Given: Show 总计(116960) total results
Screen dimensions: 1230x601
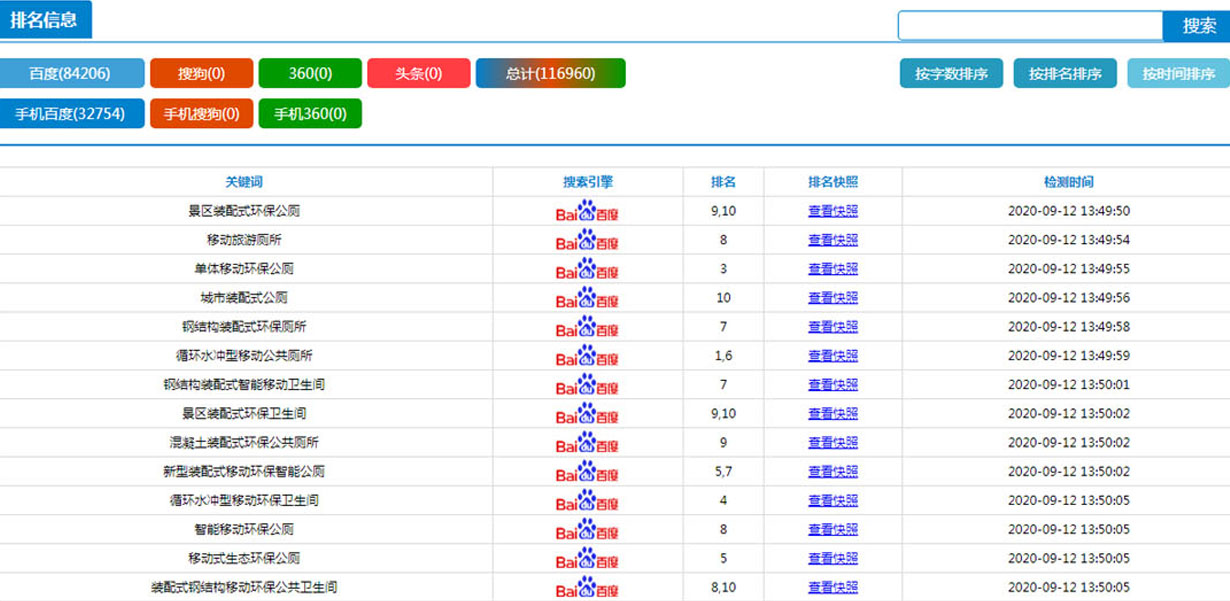Looking at the screenshot, I should [x=550, y=73].
